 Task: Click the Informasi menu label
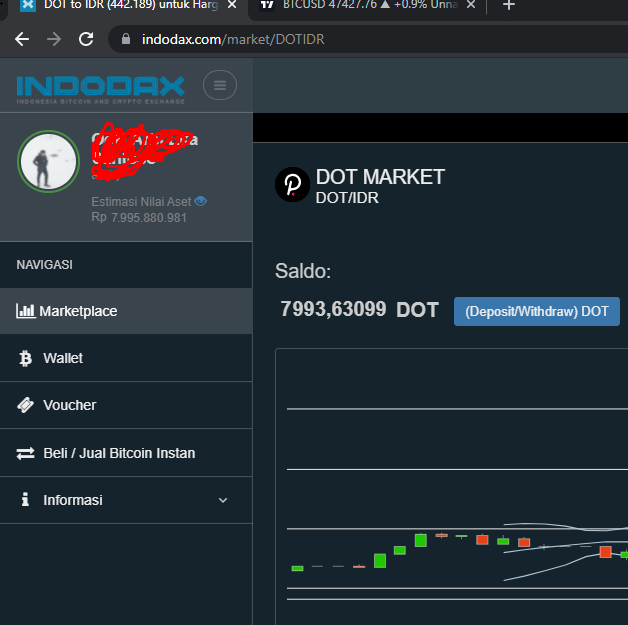pyautogui.click(x=73, y=500)
